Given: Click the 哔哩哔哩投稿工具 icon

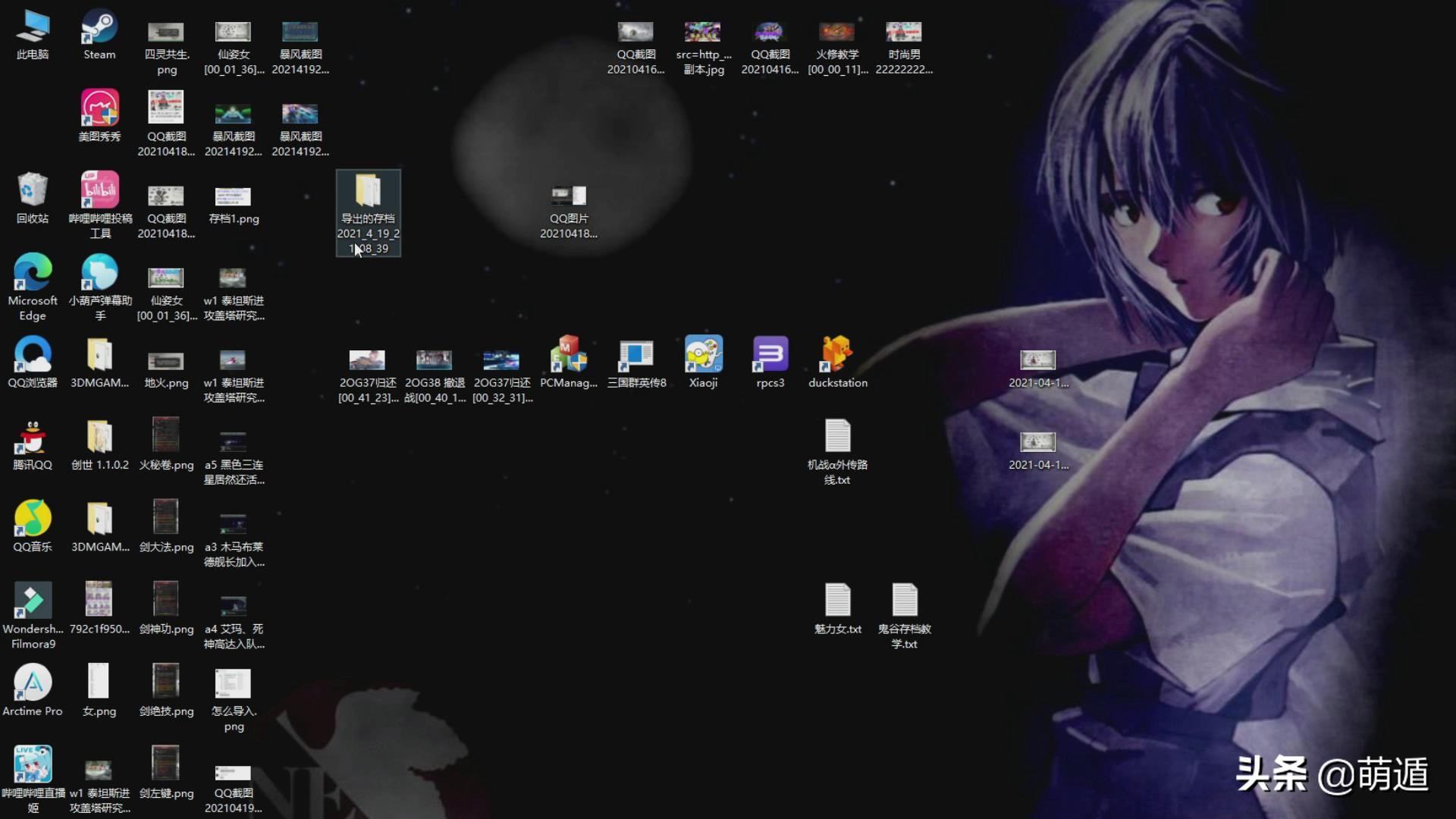Looking at the screenshot, I should click(99, 191).
